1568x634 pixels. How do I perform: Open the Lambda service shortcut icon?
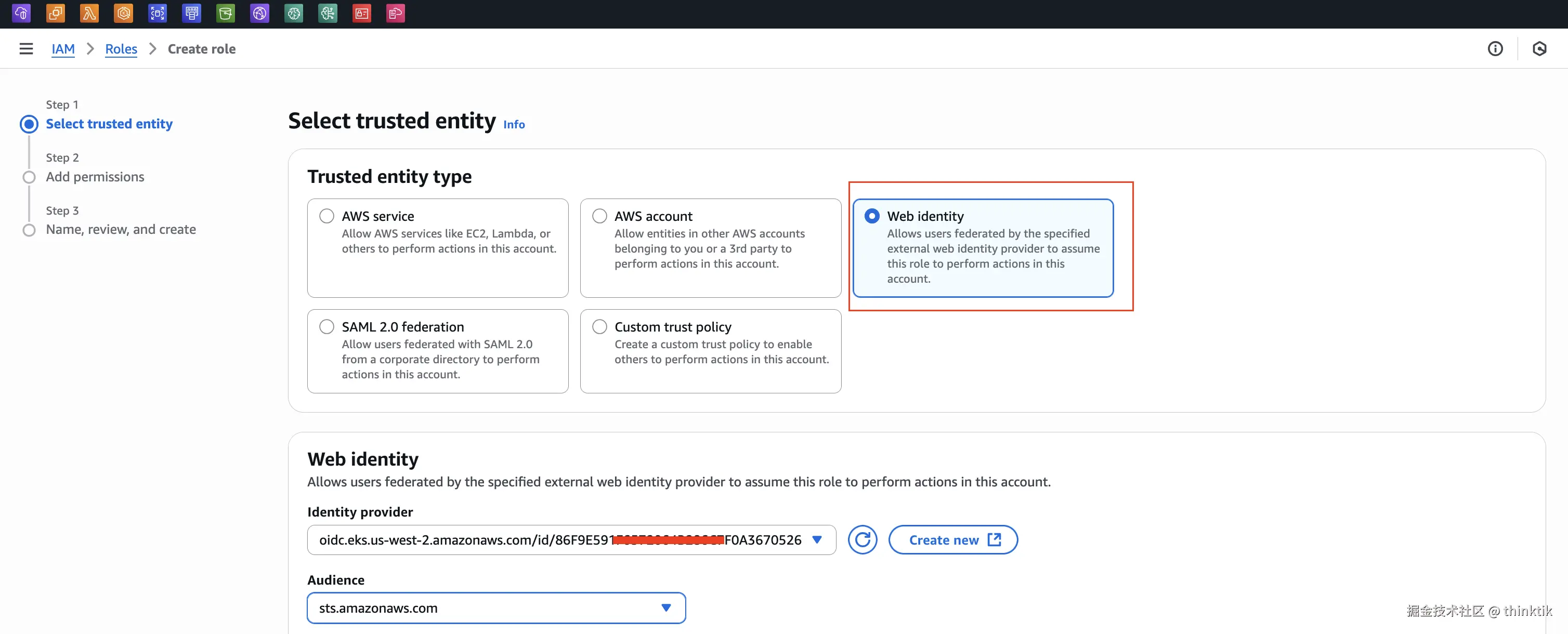coord(89,13)
